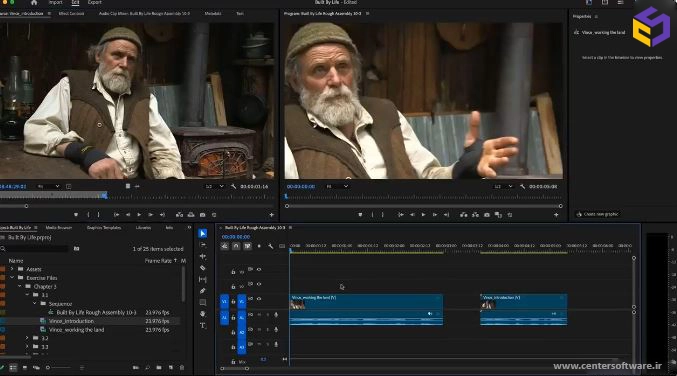This screenshot has width=677, height=376.
Task: Open Find in the Project panel footer
Action: [x=147, y=367]
